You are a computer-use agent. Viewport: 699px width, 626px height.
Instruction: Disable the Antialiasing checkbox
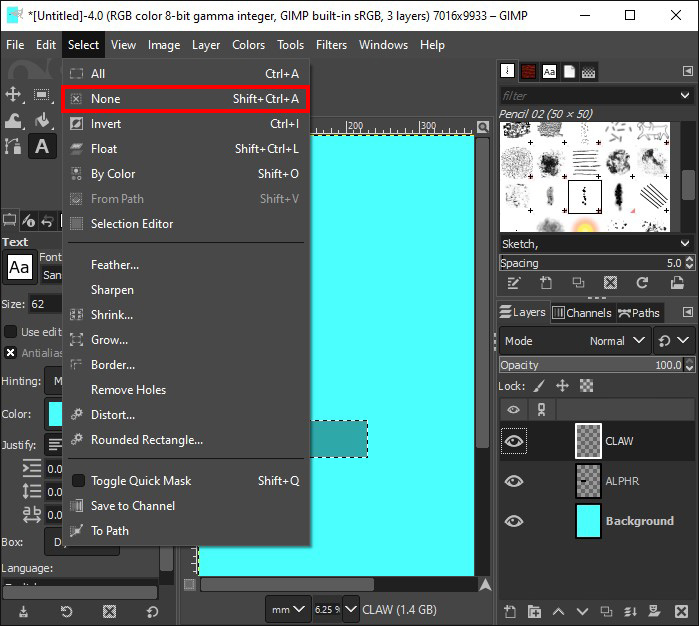pos(11,352)
